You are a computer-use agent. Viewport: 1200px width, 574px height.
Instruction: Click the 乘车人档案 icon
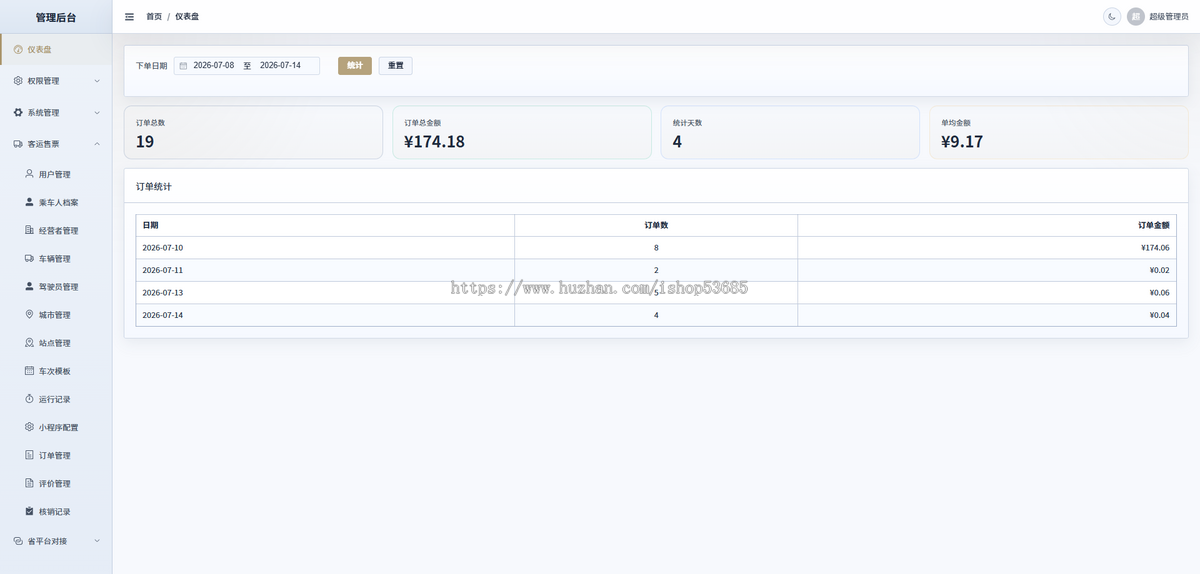[x=29, y=202]
